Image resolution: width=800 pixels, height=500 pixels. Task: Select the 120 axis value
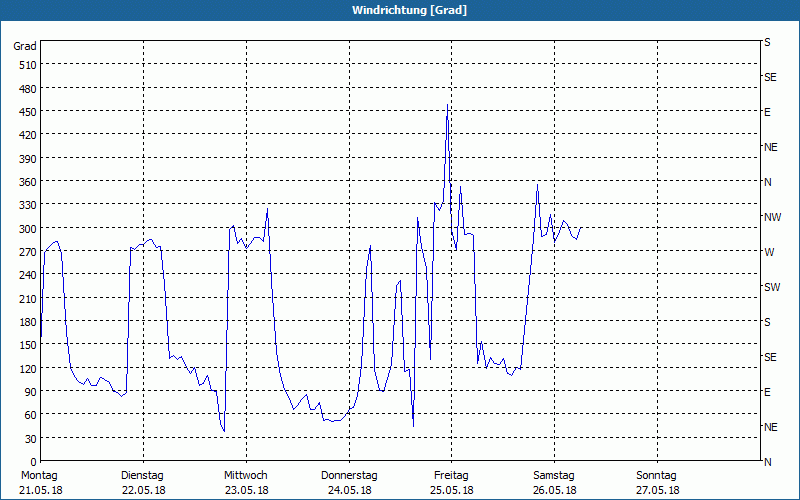28,368
